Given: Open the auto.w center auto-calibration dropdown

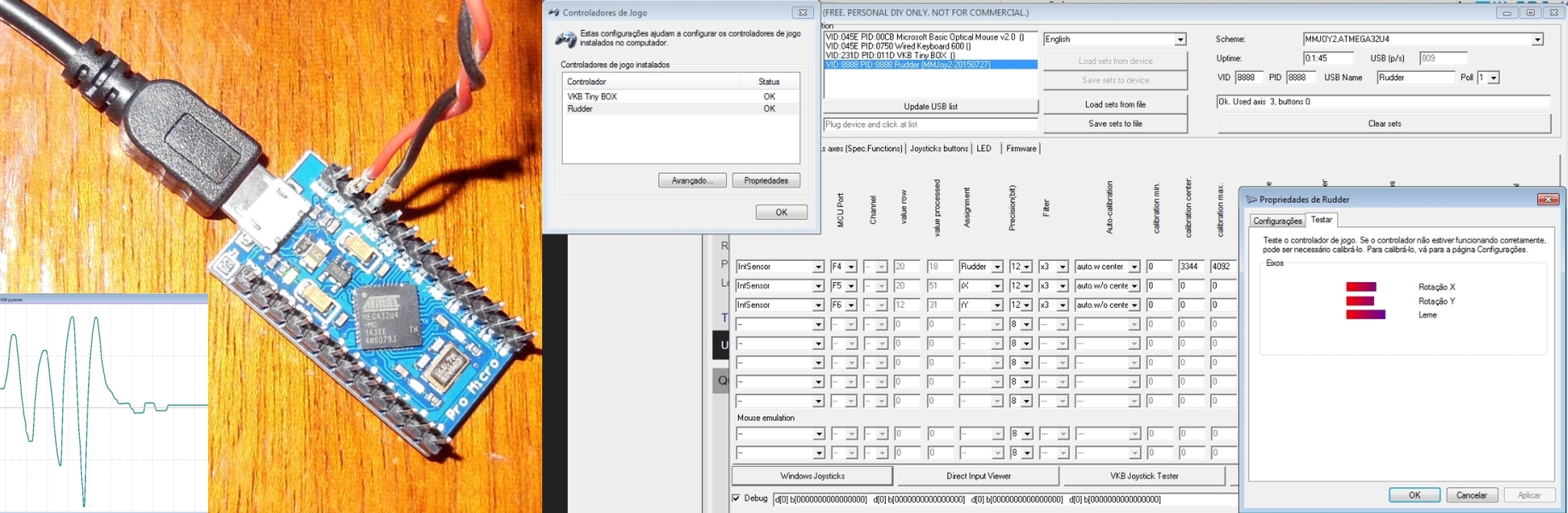Looking at the screenshot, I should click(1134, 267).
